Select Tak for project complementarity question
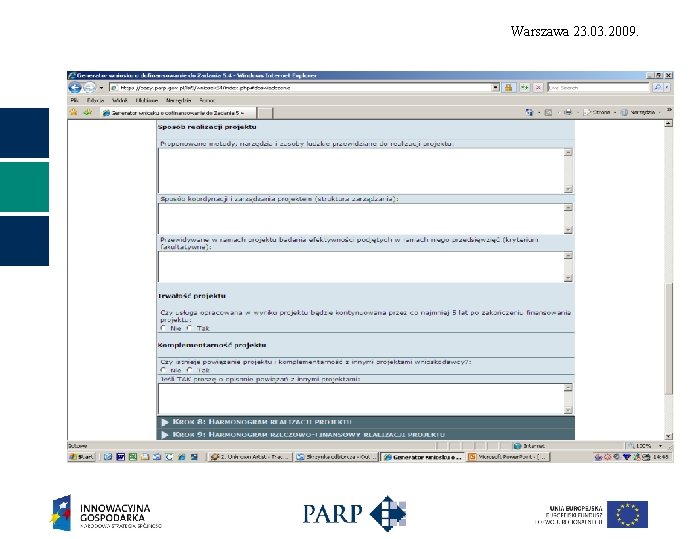Viewport: 700px width, 539px height. pos(189,370)
